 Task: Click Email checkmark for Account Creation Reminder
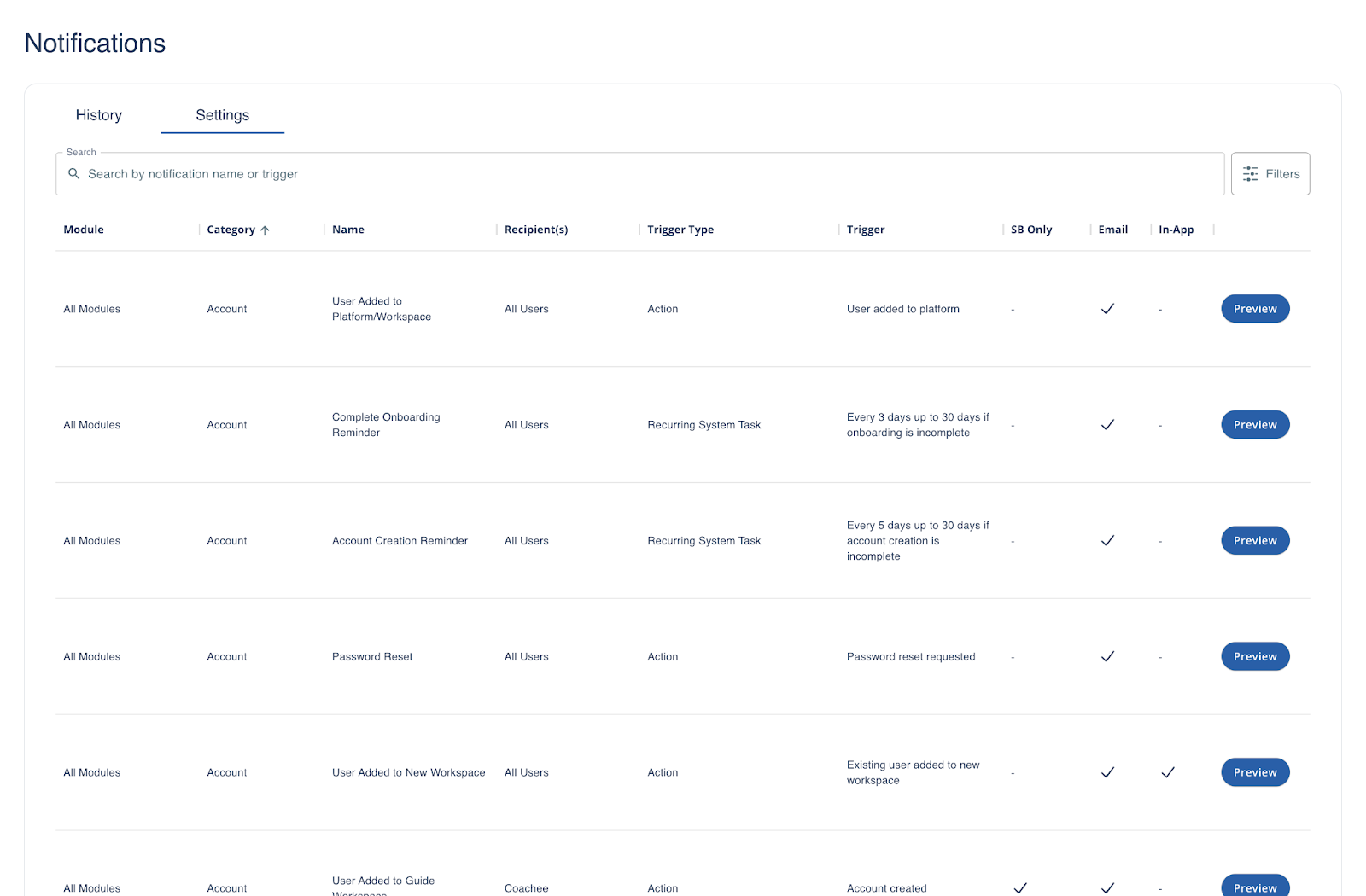coord(1107,541)
